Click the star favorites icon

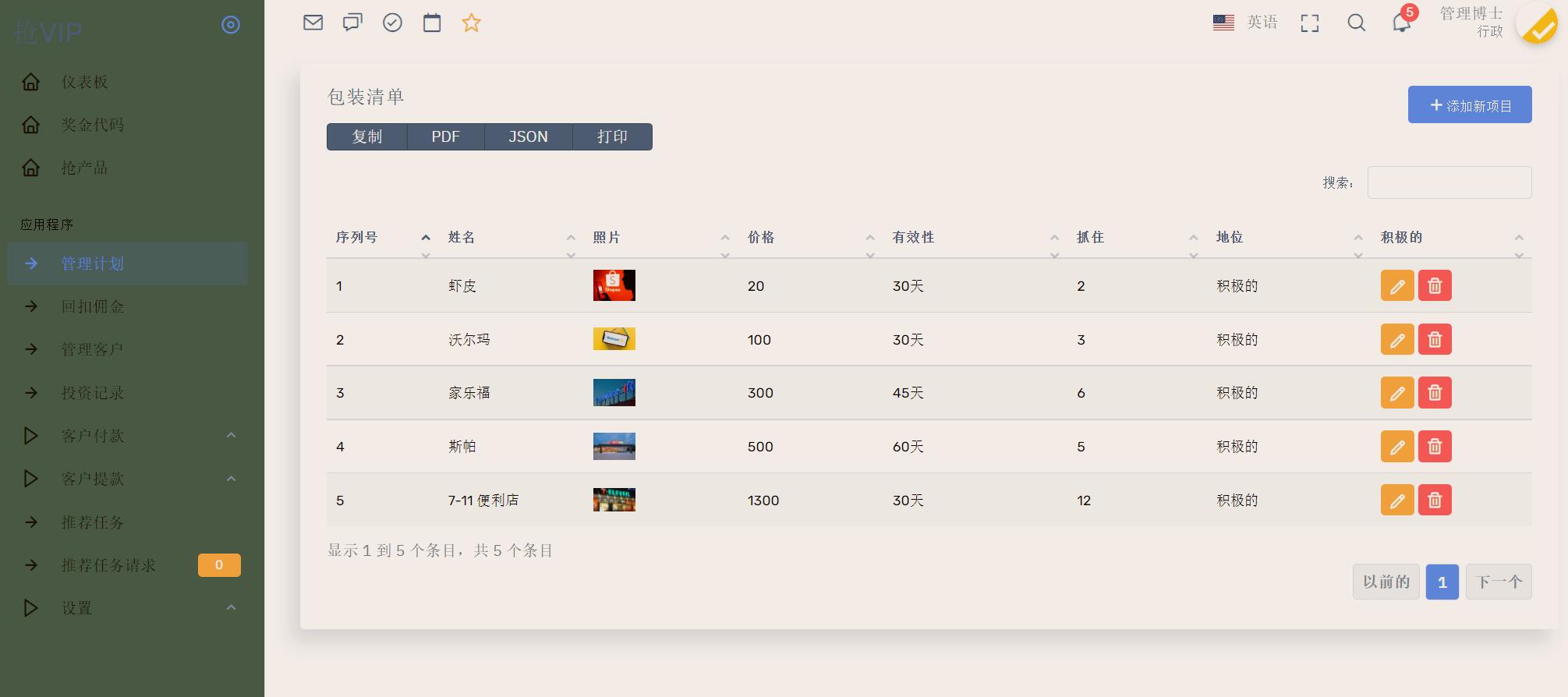click(x=471, y=23)
